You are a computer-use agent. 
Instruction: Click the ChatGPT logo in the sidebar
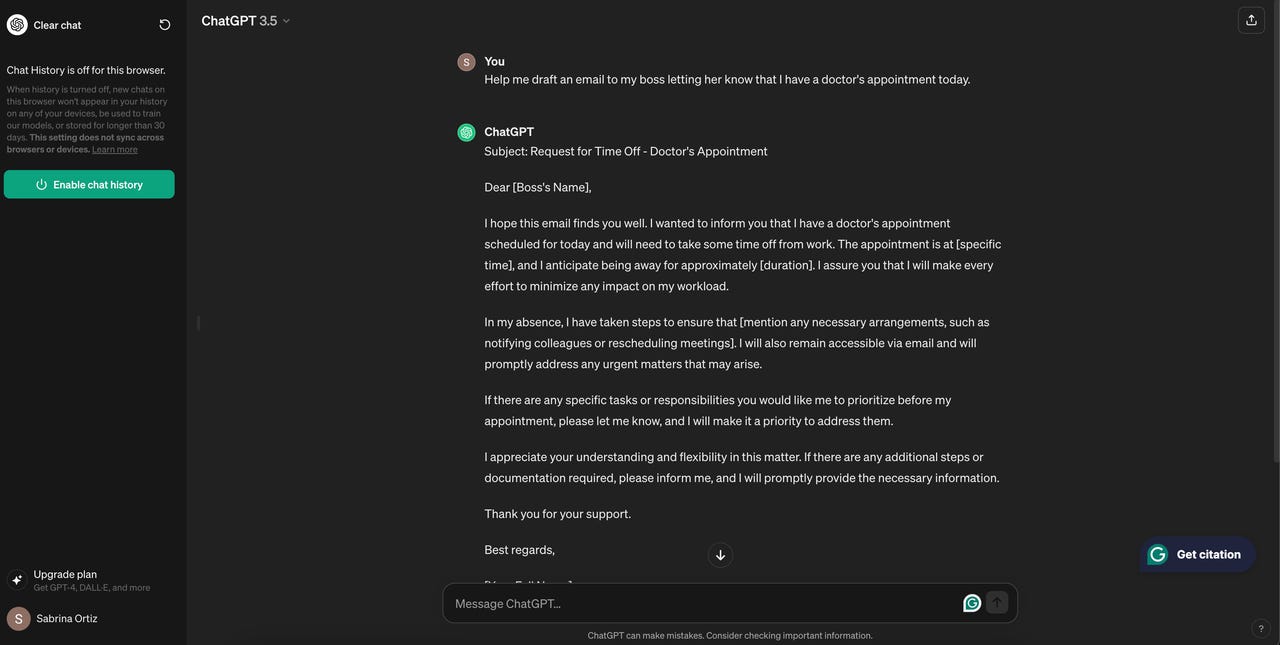click(17, 25)
